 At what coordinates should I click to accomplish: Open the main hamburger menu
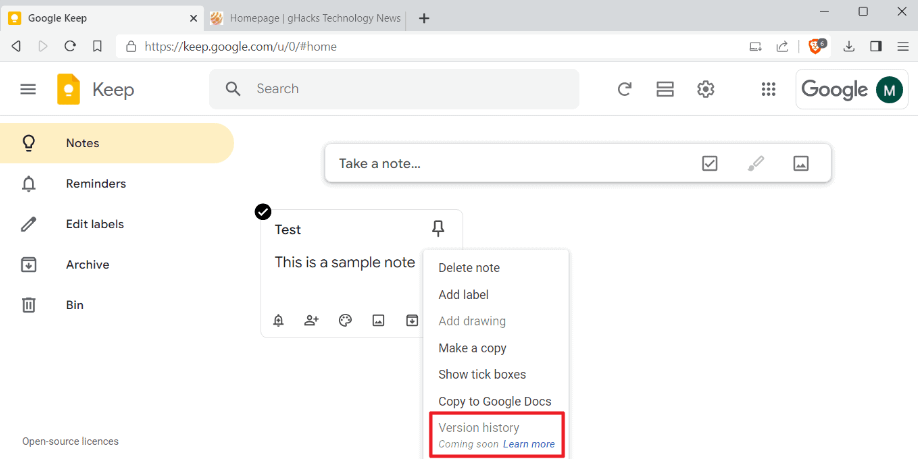pos(28,89)
